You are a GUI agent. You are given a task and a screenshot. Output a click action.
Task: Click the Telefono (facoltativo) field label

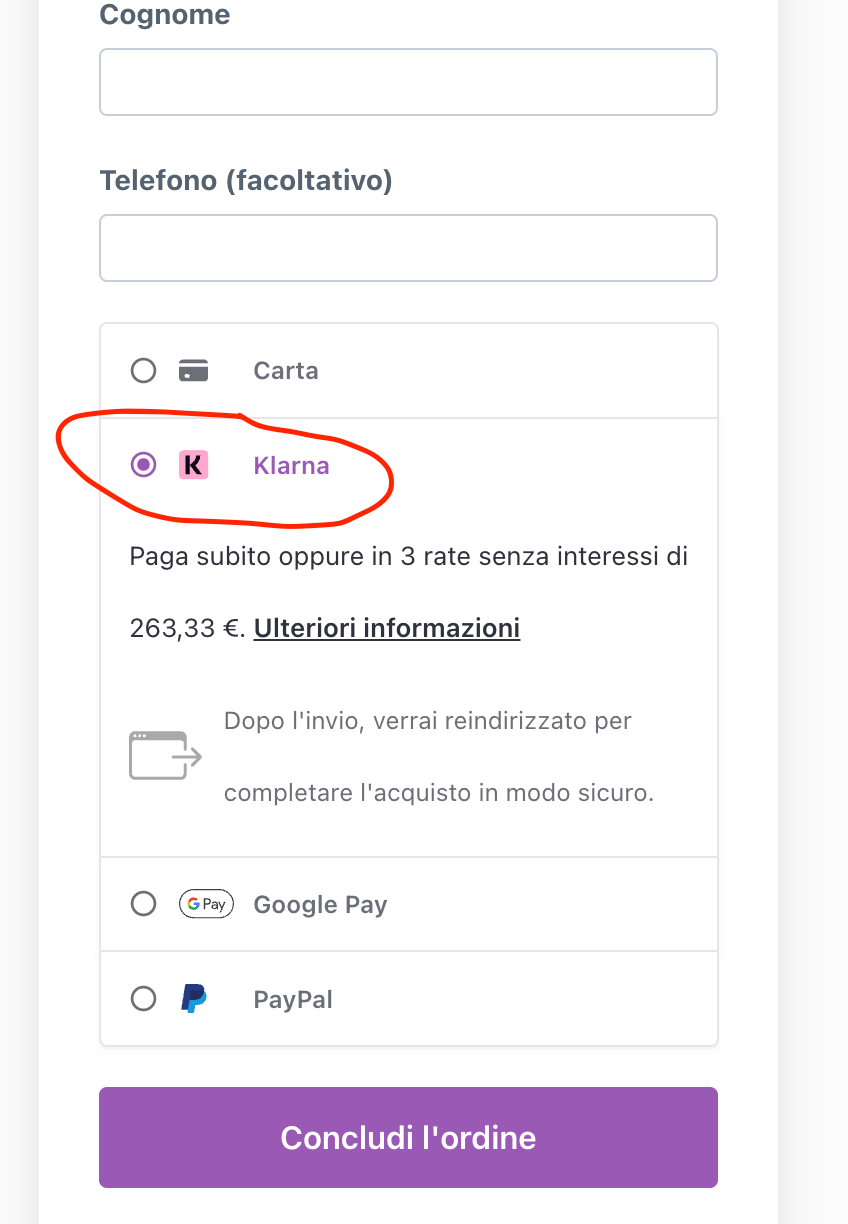(x=246, y=181)
